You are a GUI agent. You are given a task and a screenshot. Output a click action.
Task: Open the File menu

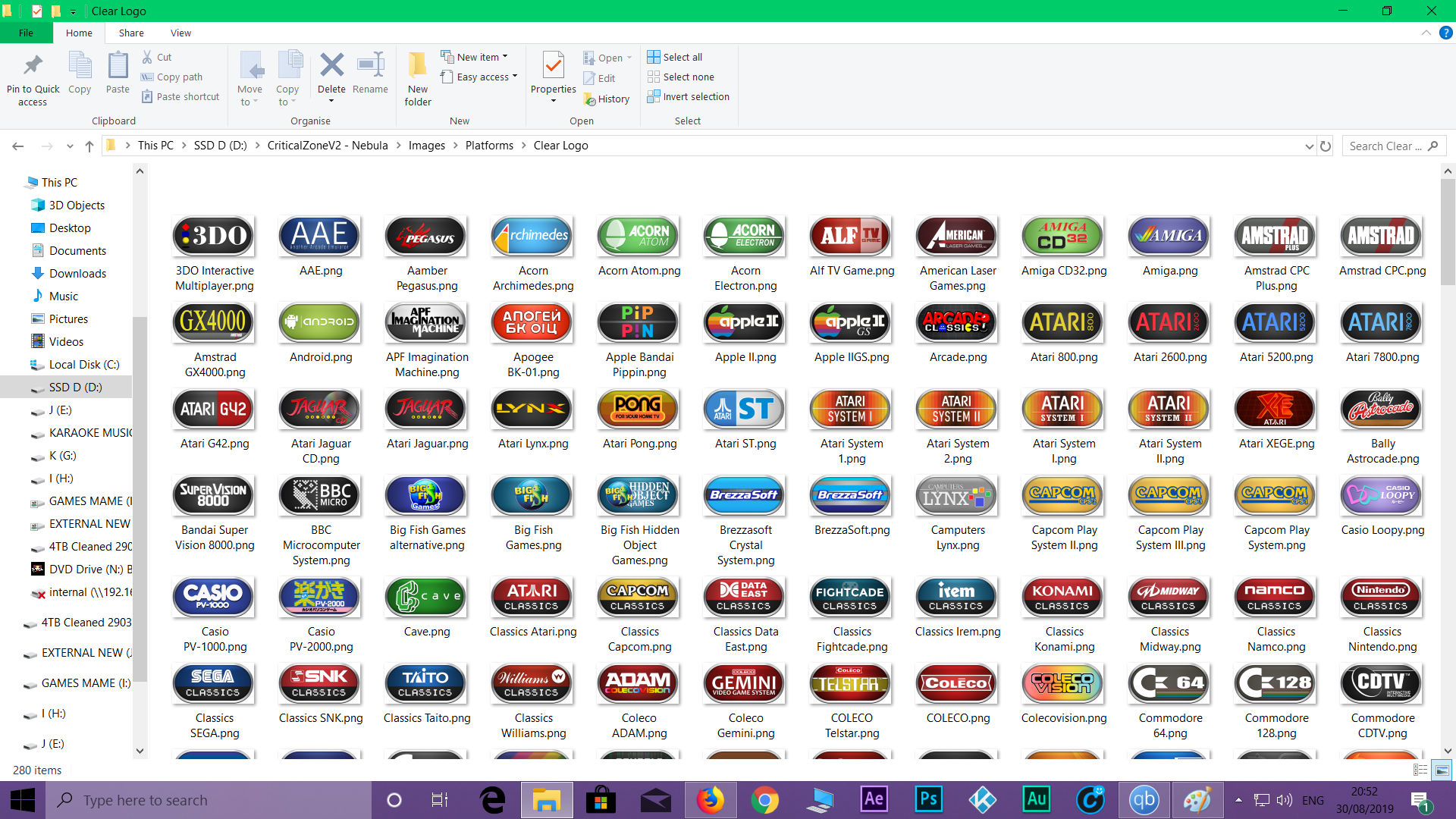pos(26,33)
